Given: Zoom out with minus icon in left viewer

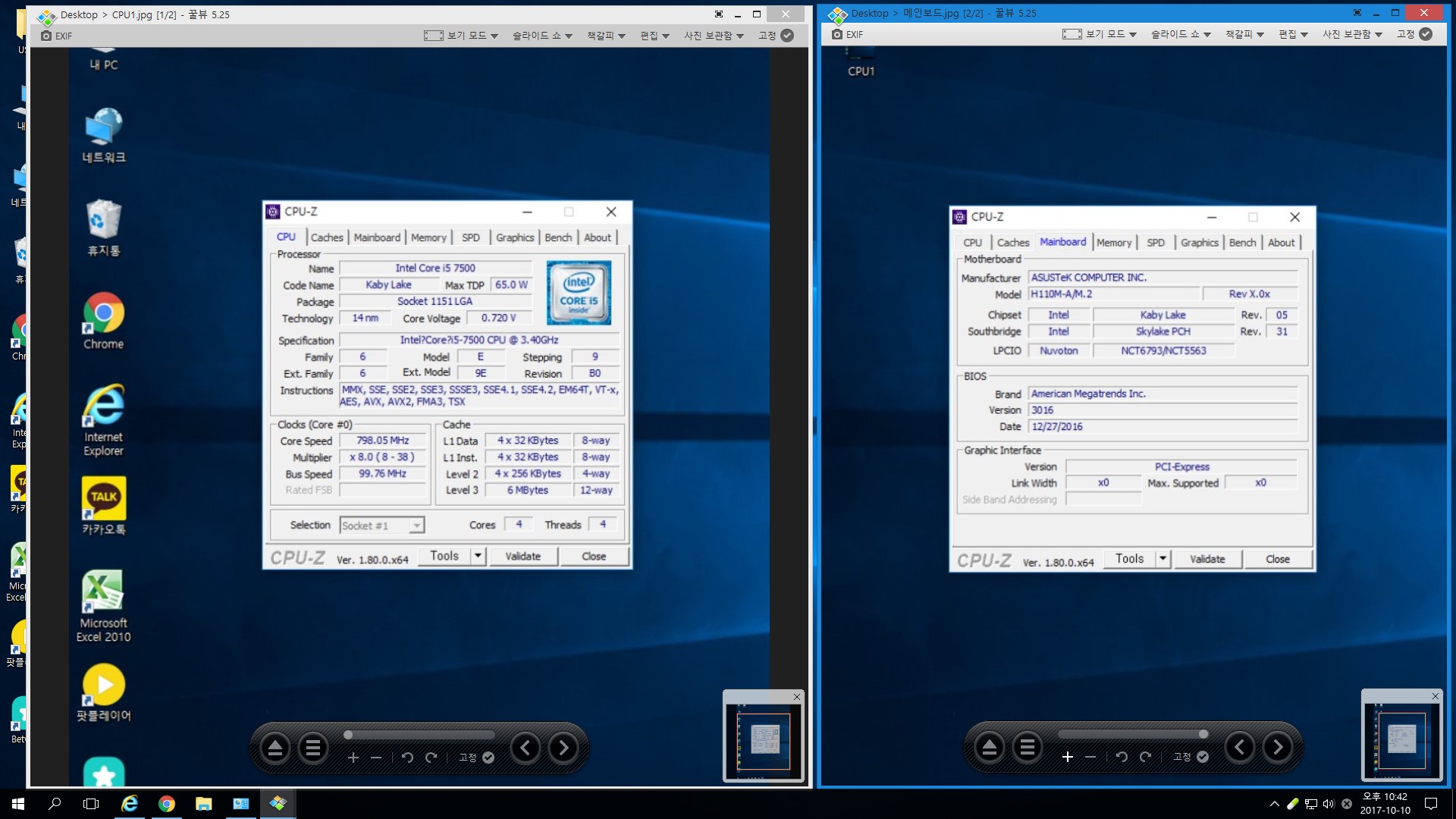Looking at the screenshot, I should point(376,758).
